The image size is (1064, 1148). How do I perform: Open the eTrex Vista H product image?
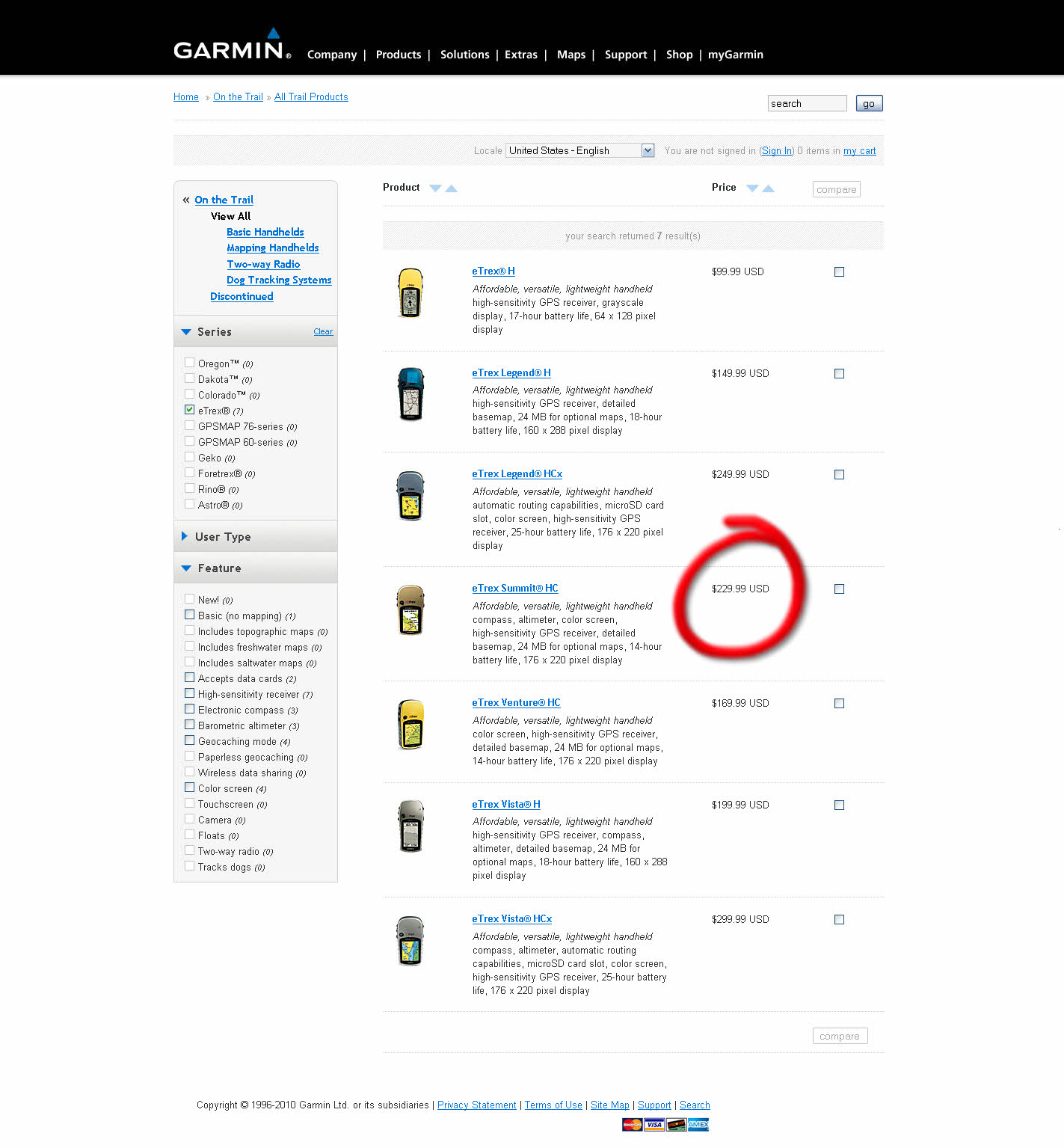[x=410, y=826]
